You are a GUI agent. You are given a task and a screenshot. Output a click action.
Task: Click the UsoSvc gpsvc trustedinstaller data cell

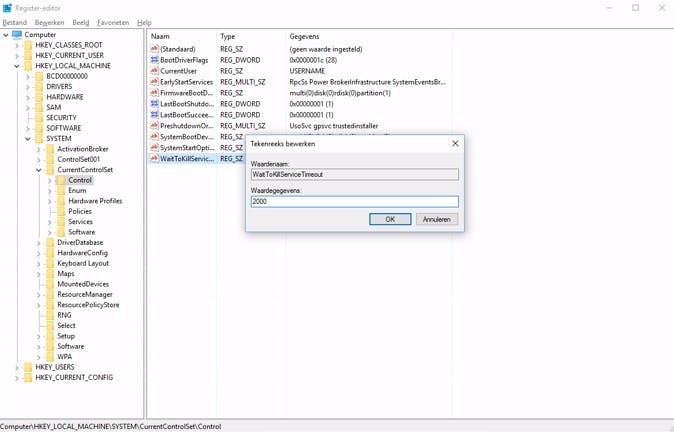click(334, 126)
